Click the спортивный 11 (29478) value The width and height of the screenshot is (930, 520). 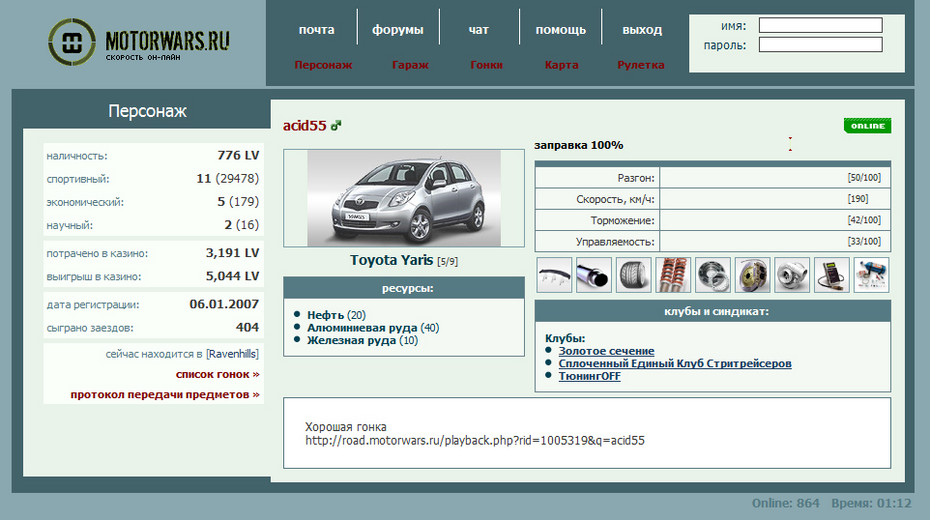coord(228,178)
